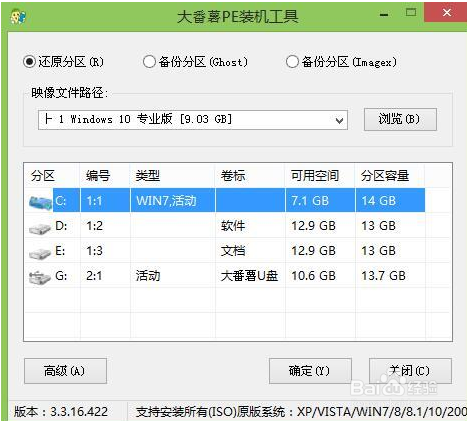This screenshot has height=421, width=467.
Task: Click the 分区容量 column header
Action: click(385, 176)
